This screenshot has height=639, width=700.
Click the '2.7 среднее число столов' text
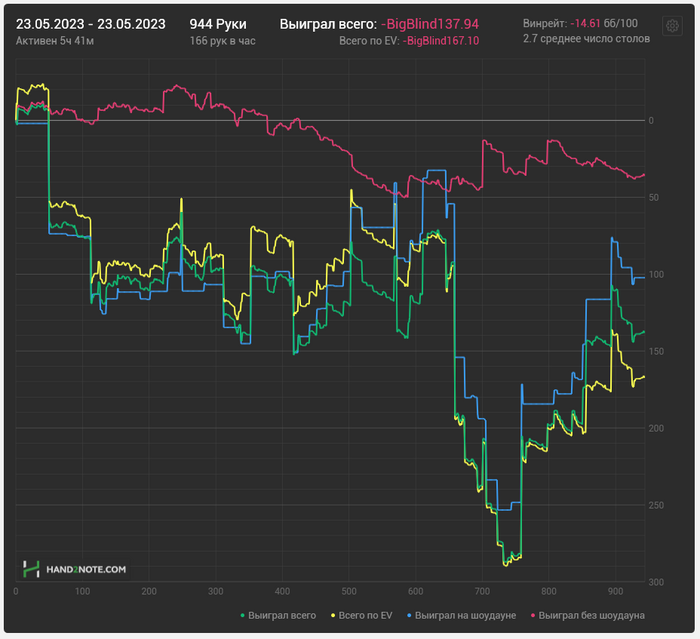[587, 39]
